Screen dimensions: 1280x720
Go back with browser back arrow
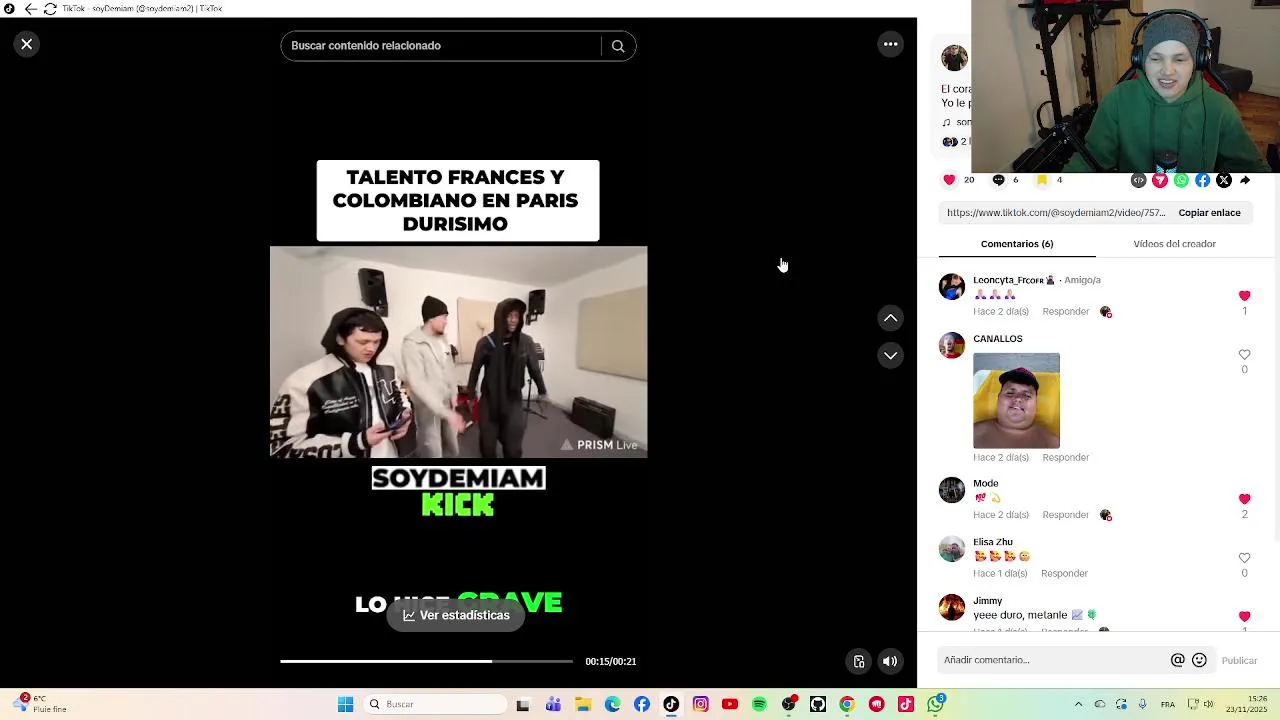(30, 8)
